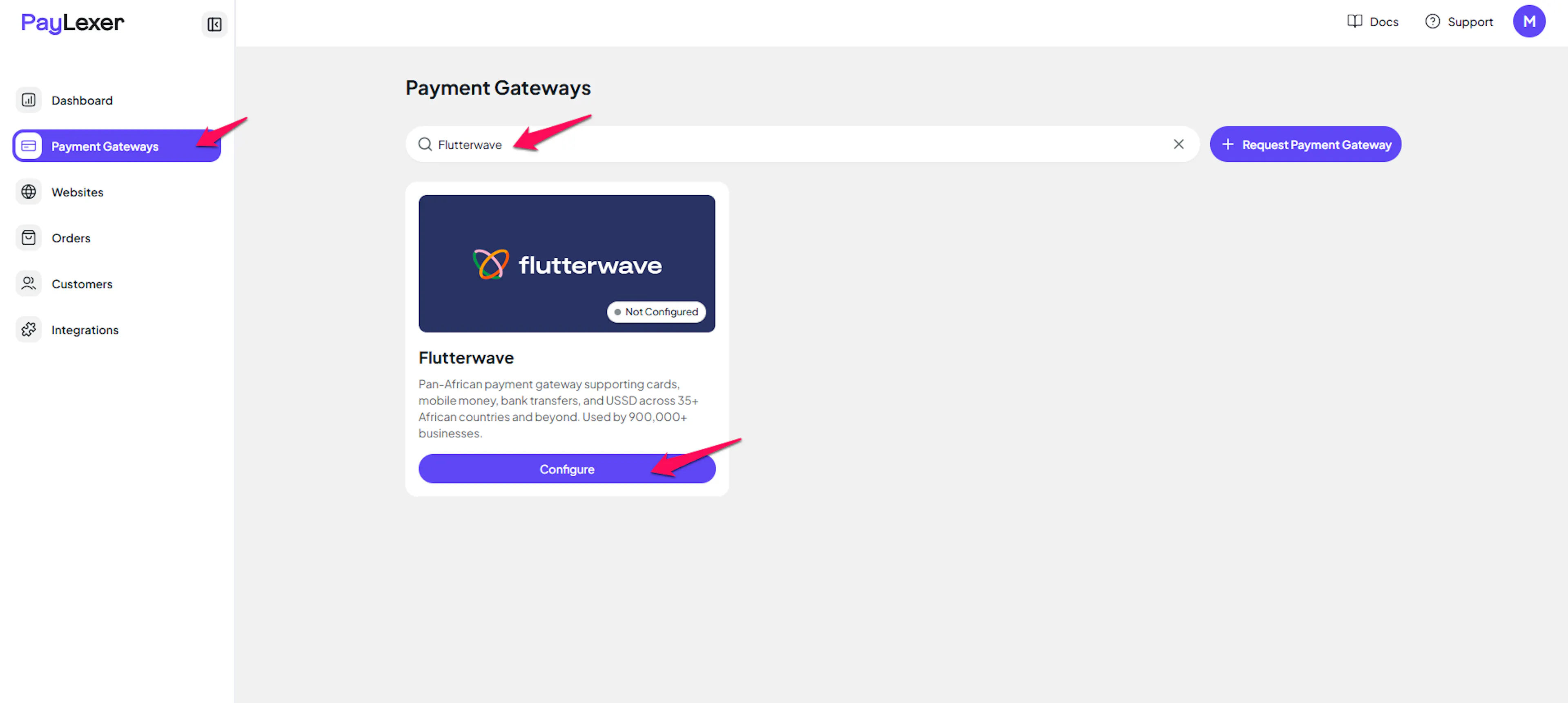
Task: Click the Dashboard chart icon
Action: pyautogui.click(x=29, y=100)
